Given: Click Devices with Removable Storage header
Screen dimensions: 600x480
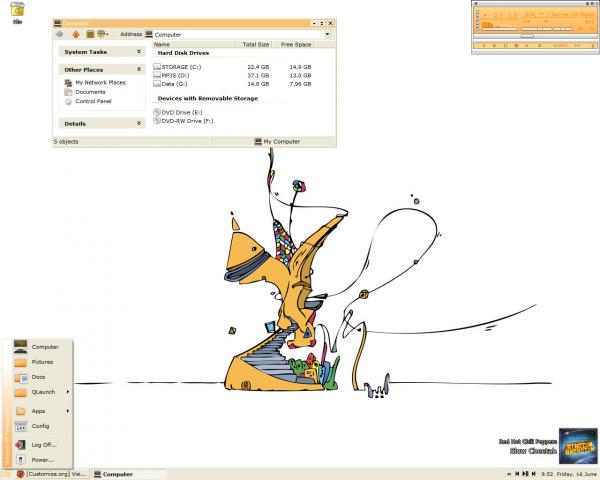Looking at the screenshot, I should point(208,99).
